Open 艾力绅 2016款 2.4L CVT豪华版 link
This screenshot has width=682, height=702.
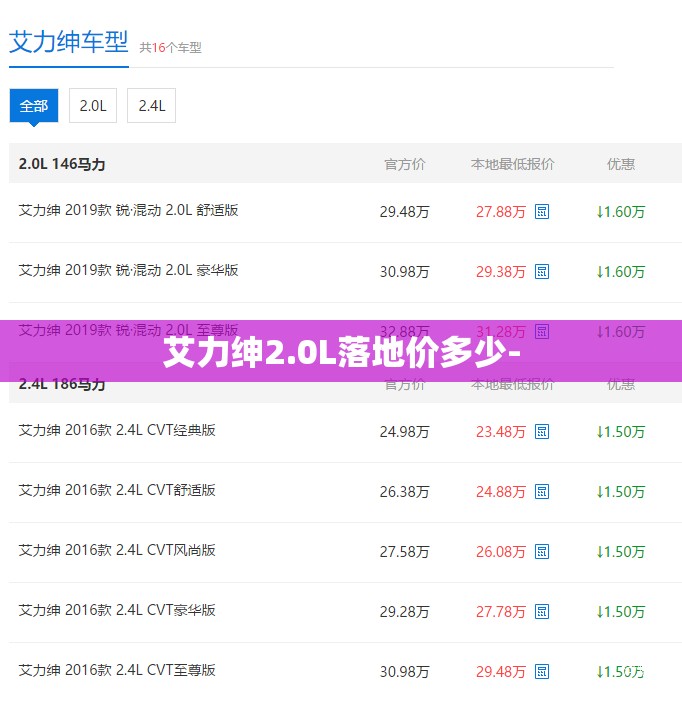pyautogui.click(x=117, y=610)
